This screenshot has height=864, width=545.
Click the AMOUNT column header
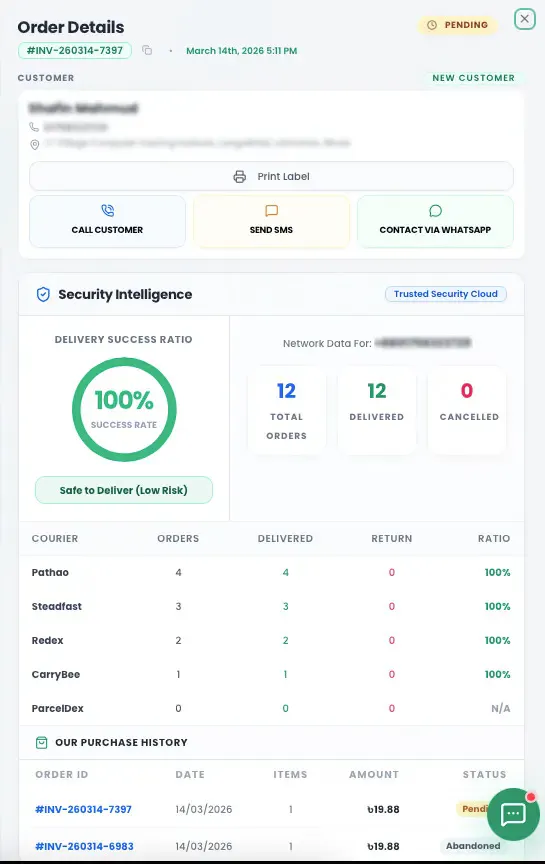point(374,774)
